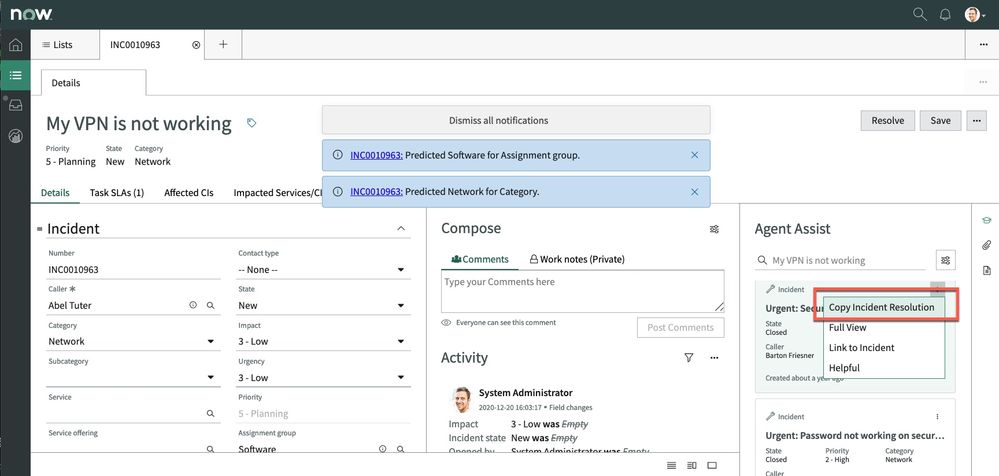Close the Predicted Software notification
The width and height of the screenshot is (999, 476).
[x=695, y=155]
